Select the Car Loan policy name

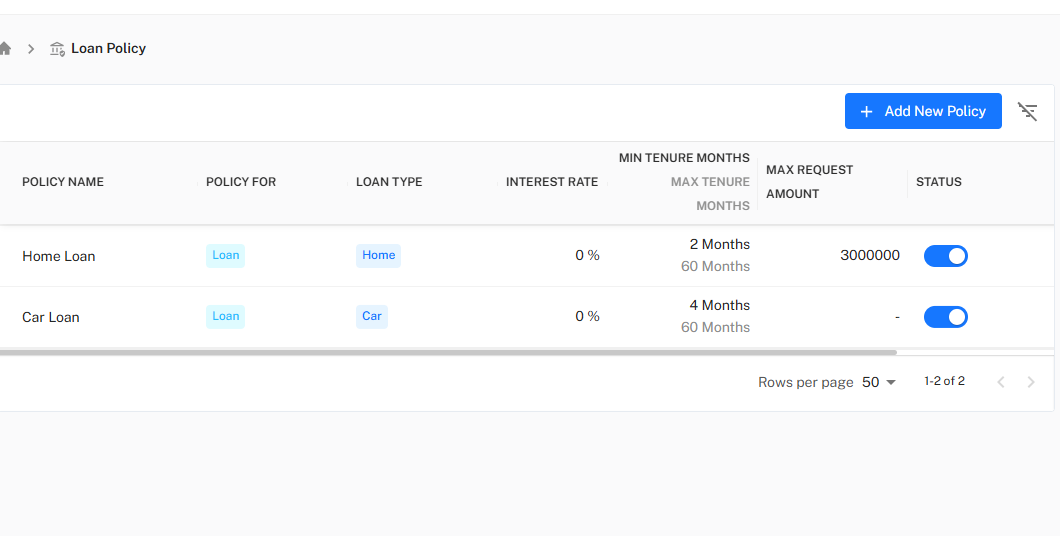point(51,317)
